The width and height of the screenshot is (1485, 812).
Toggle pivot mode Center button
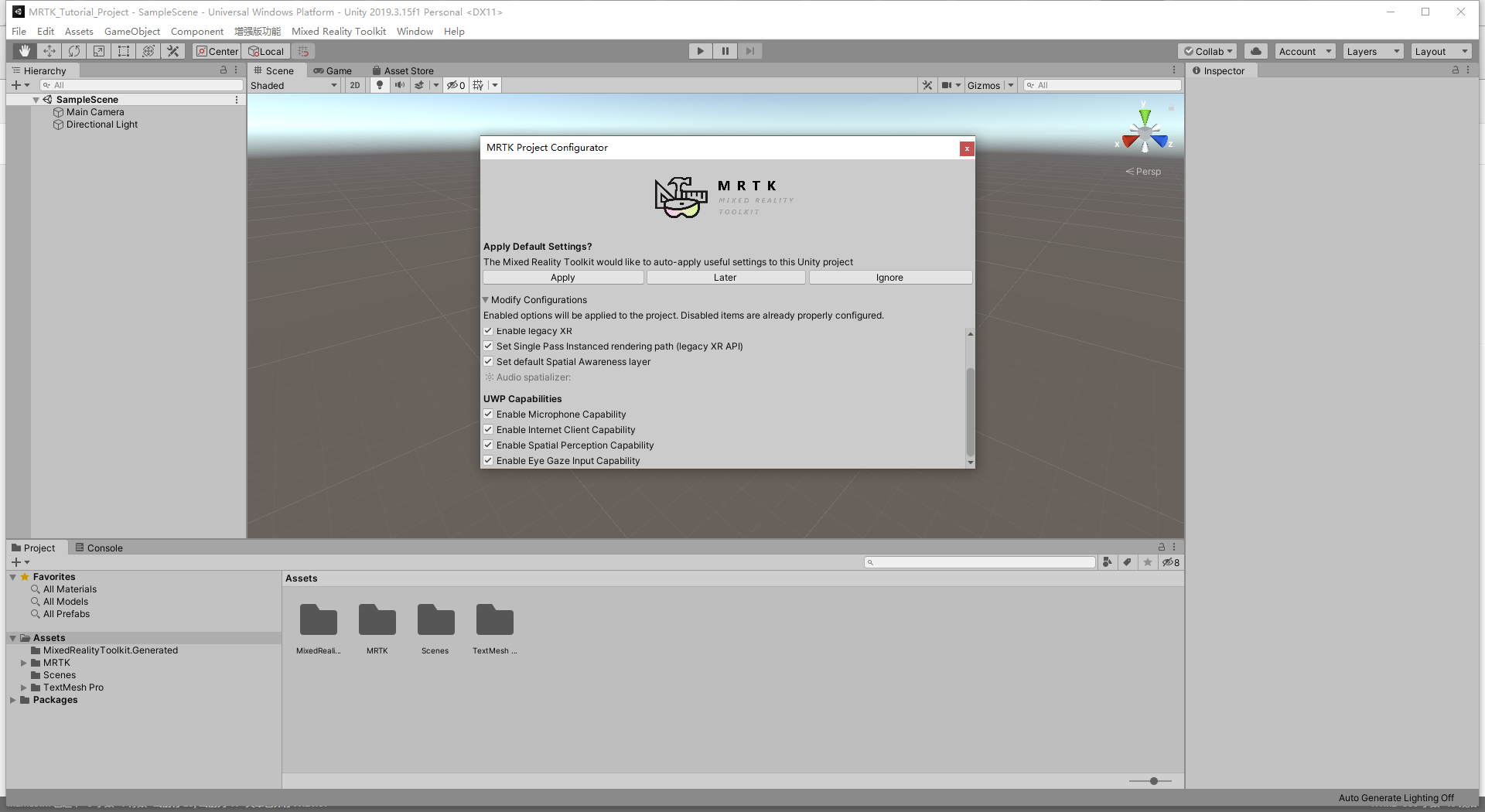click(217, 51)
